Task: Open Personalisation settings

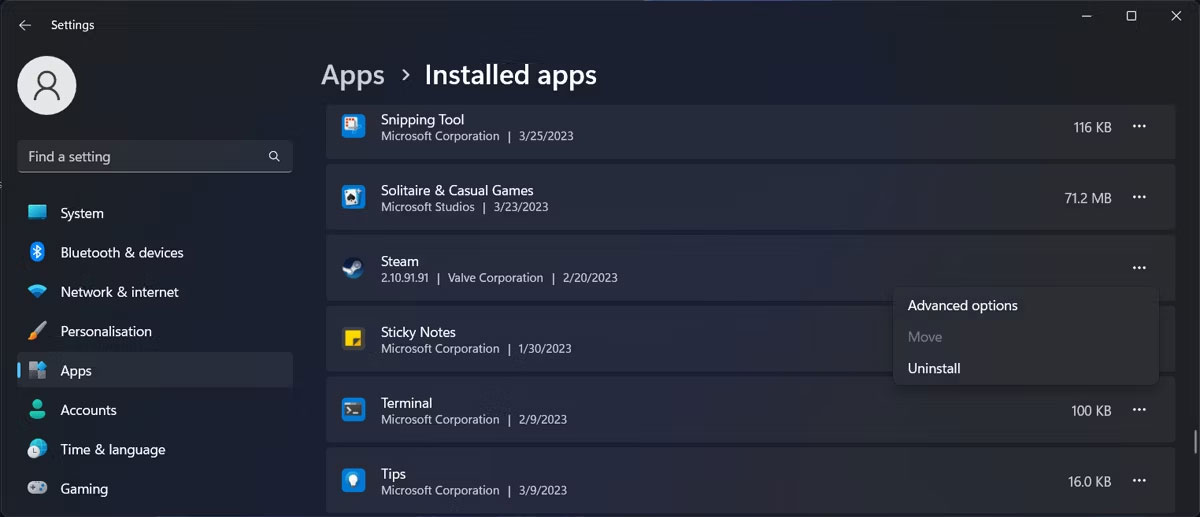Action: pyautogui.click(x=155, y=331)
